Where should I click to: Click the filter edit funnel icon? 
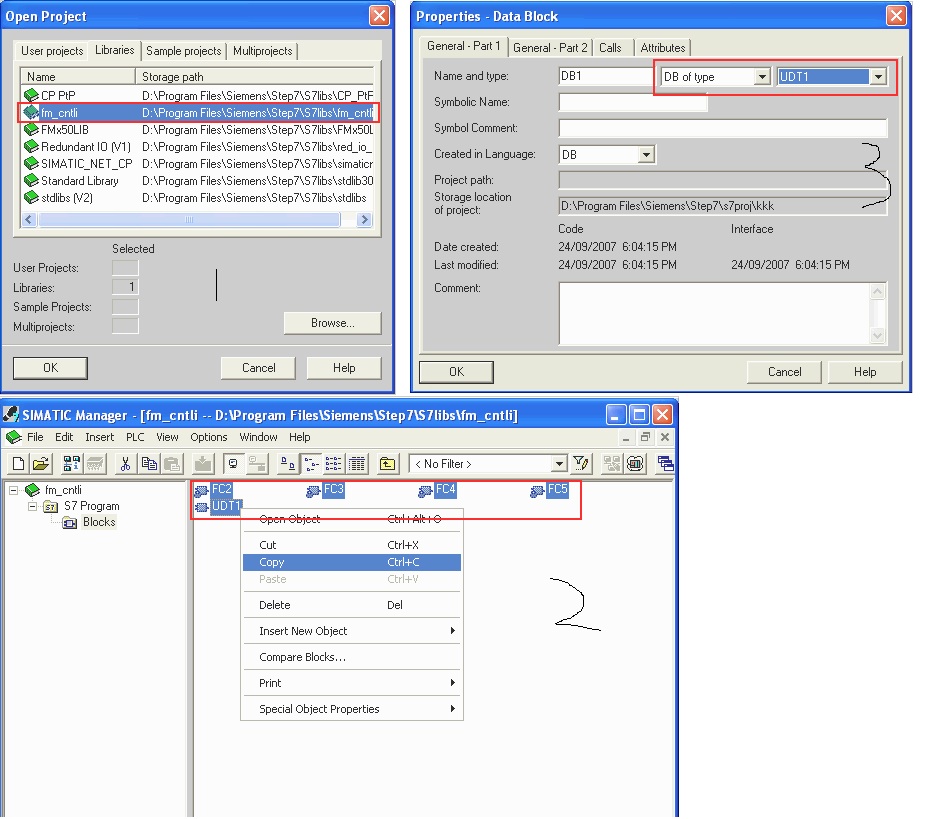pyautogui.click(x=581, y=464)
